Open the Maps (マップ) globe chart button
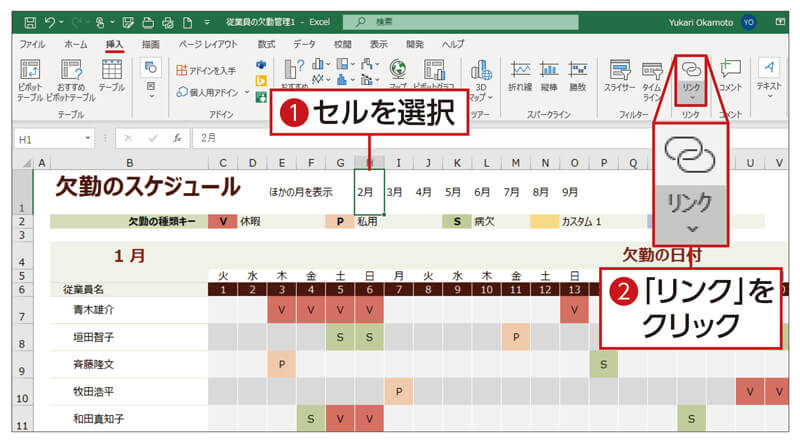Image resolution: width=800 pixels, height=444 pixels. [397, 74]
